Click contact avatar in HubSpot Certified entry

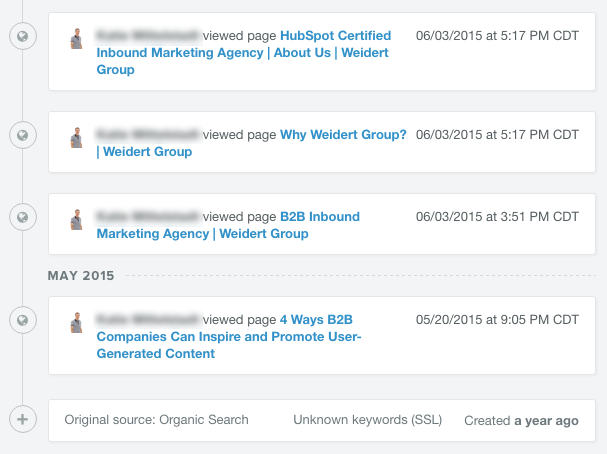(x=77, y=38)
